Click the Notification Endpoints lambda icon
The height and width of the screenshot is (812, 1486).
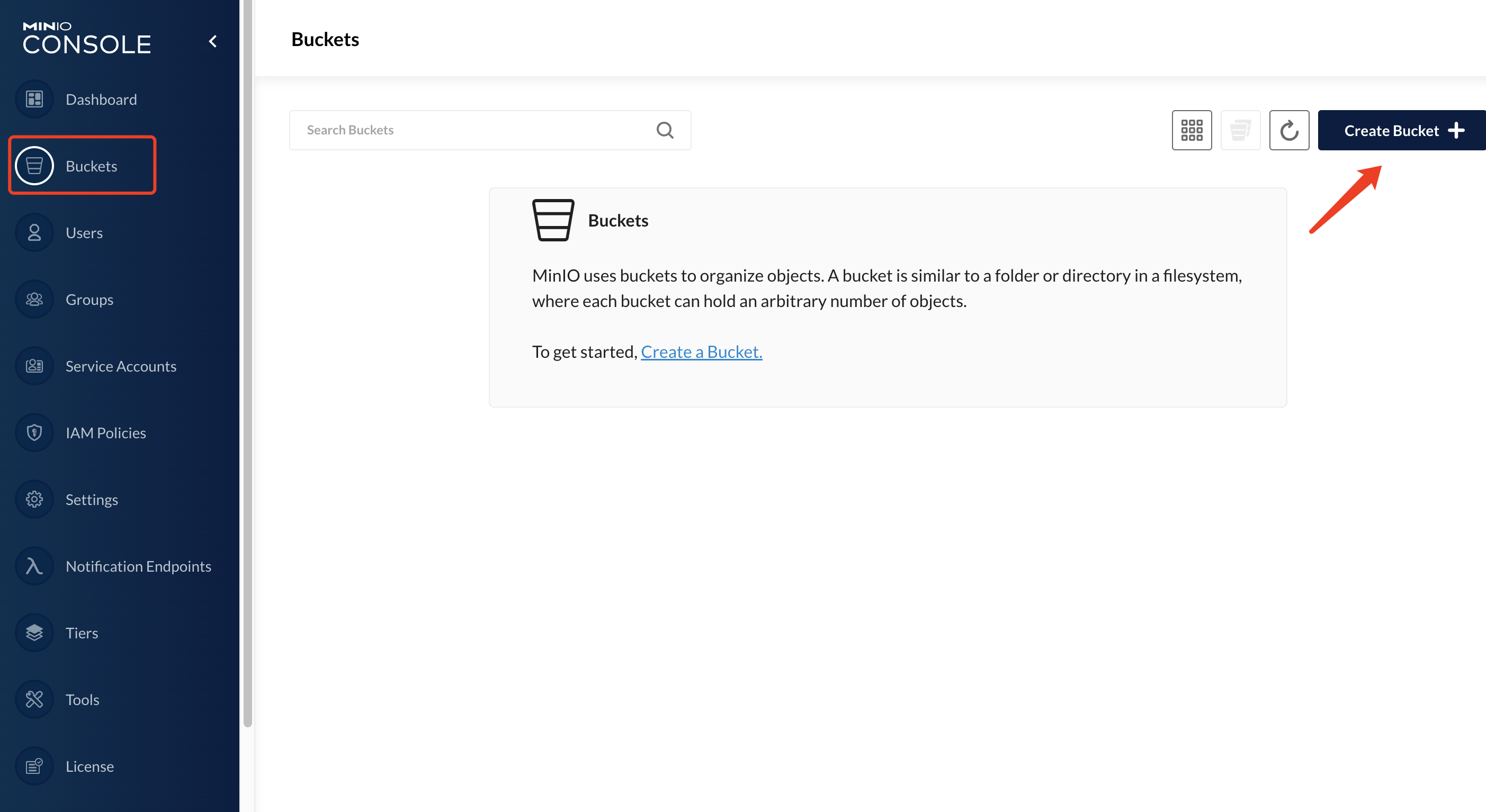[x=34, y=566]
